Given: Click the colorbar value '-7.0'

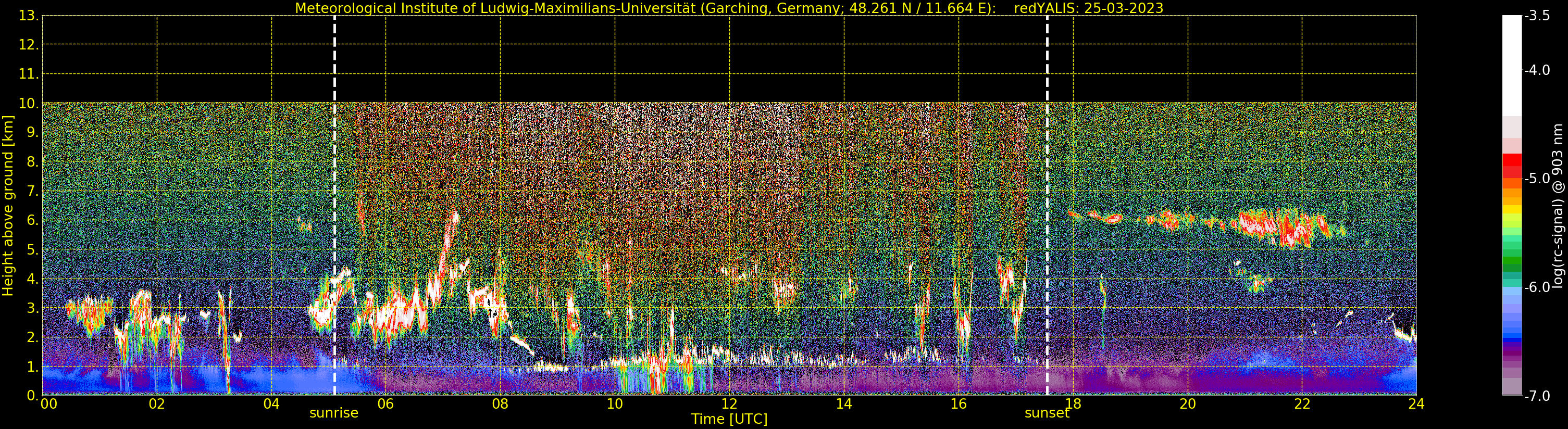Looking at the screenshot, I should [x=1537, y=396].
